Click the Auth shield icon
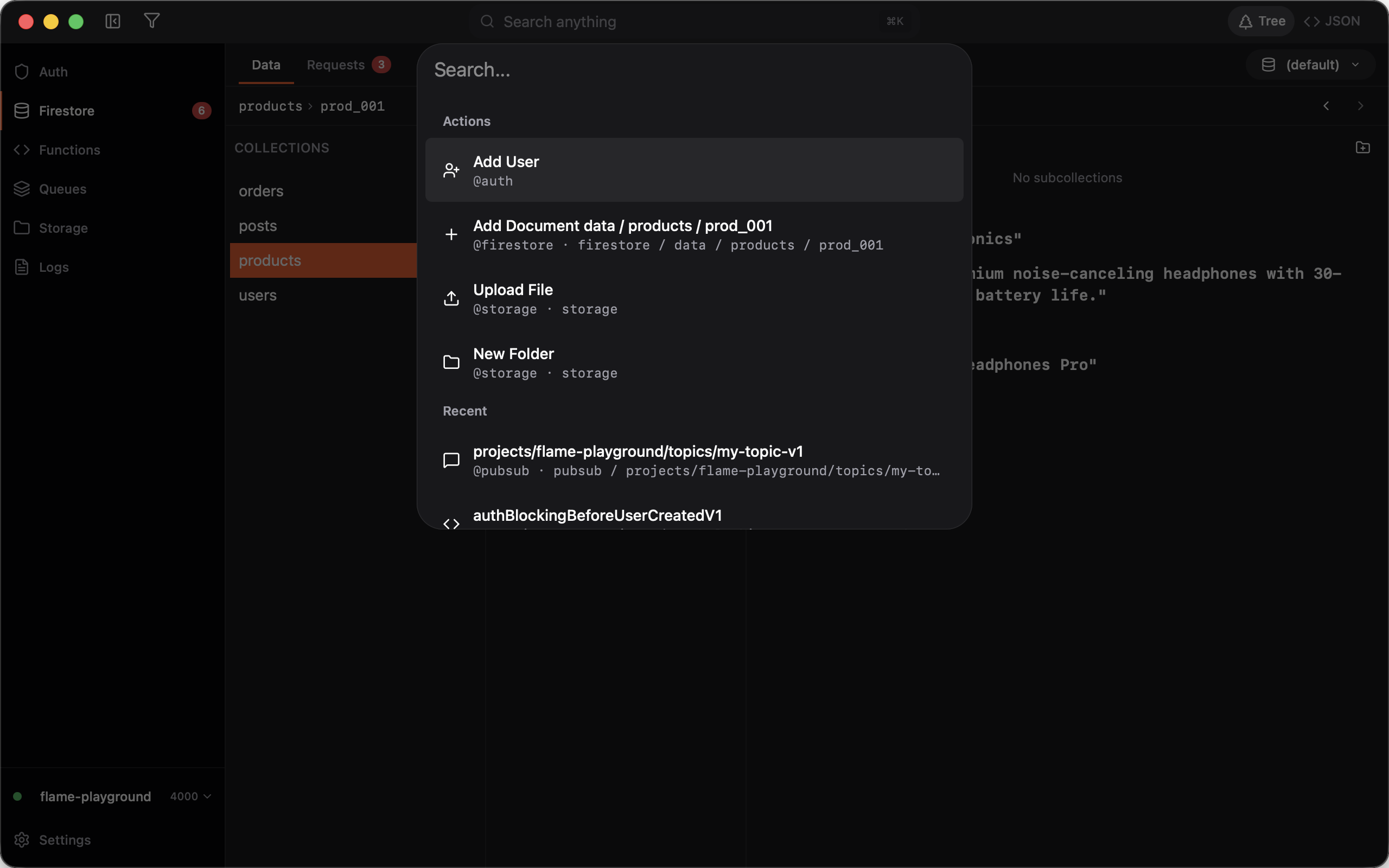 tap(22, 72)
